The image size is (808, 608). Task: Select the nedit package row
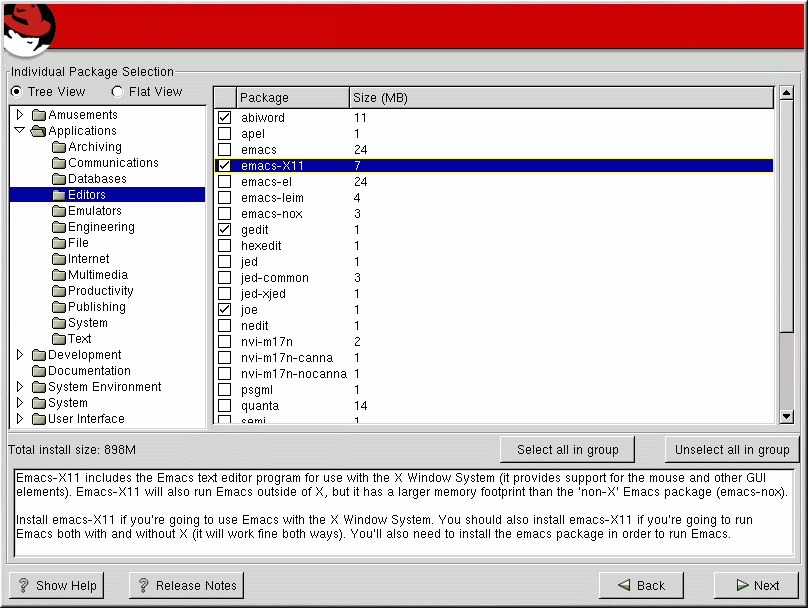(494, 326)
